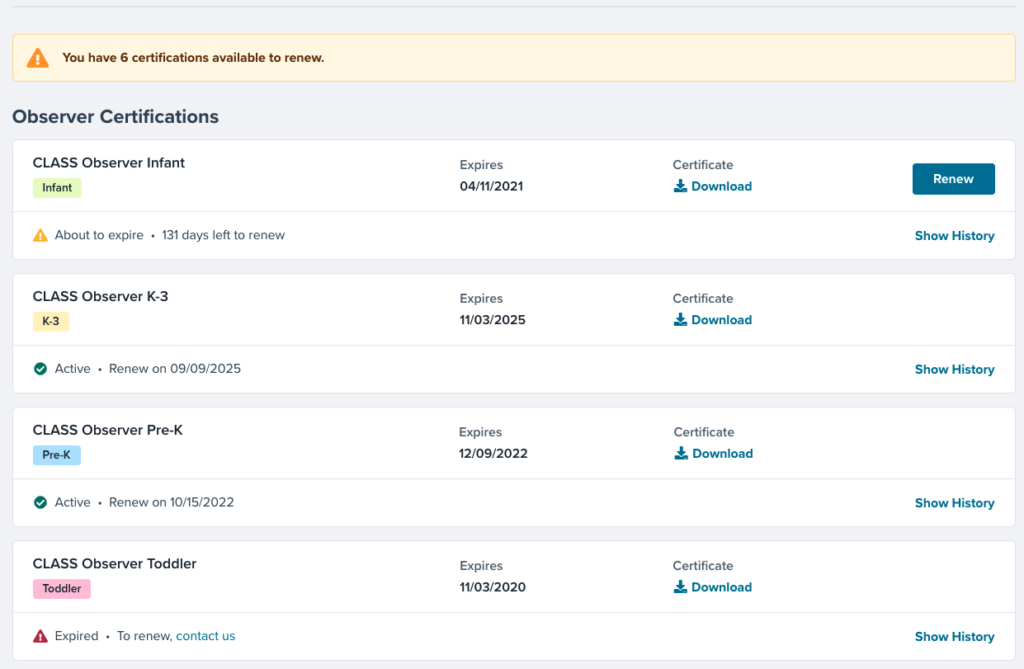
Task: Click the green Infant tag badge
Action: (57, 188)
